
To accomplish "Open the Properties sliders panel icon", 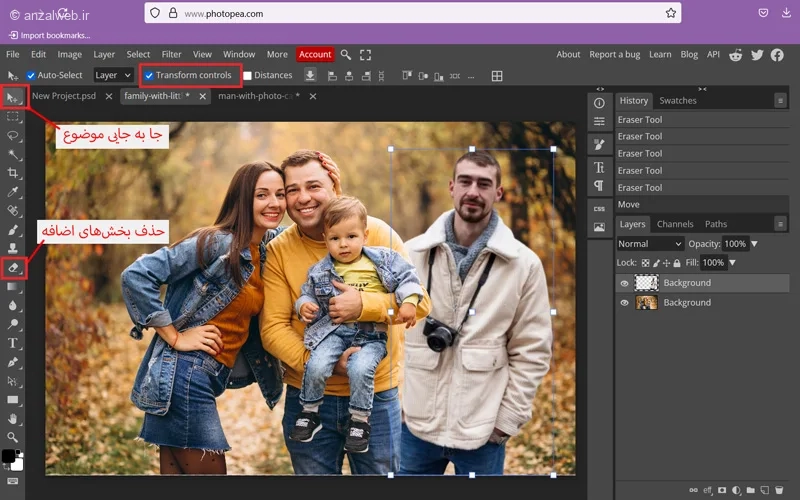I will point(599,121).
